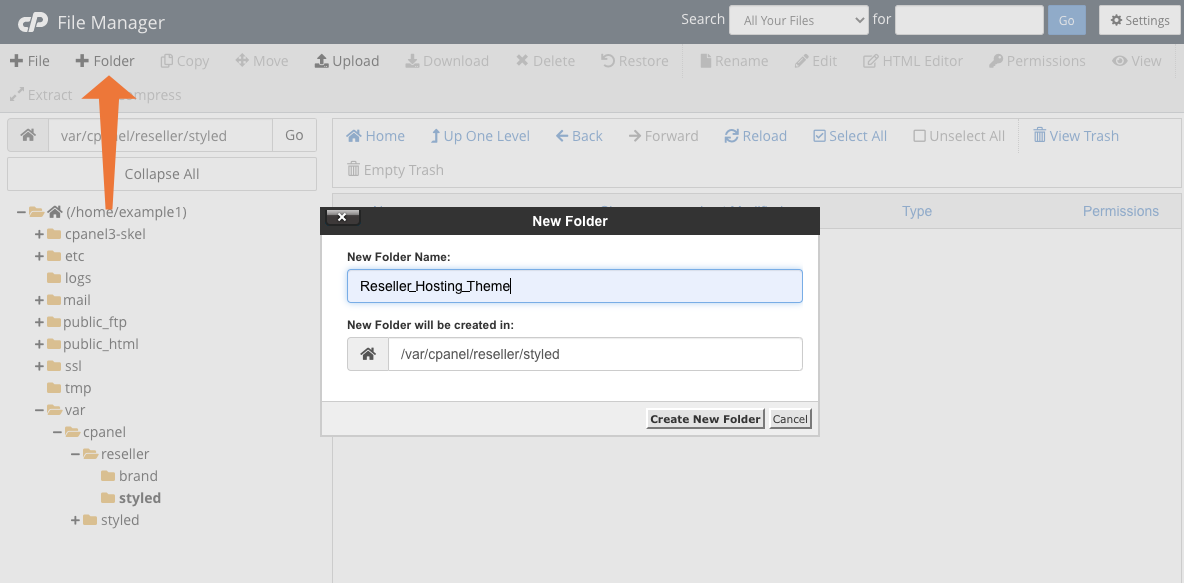Select the brand folder in tree
Image resolution: width=1184 pixels, height=583 pixels.
(137, 476)
